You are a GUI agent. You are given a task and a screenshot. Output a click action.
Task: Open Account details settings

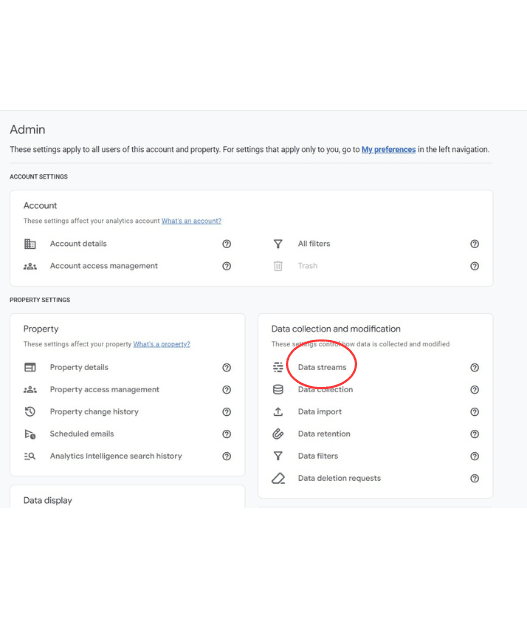click(78, 244)
